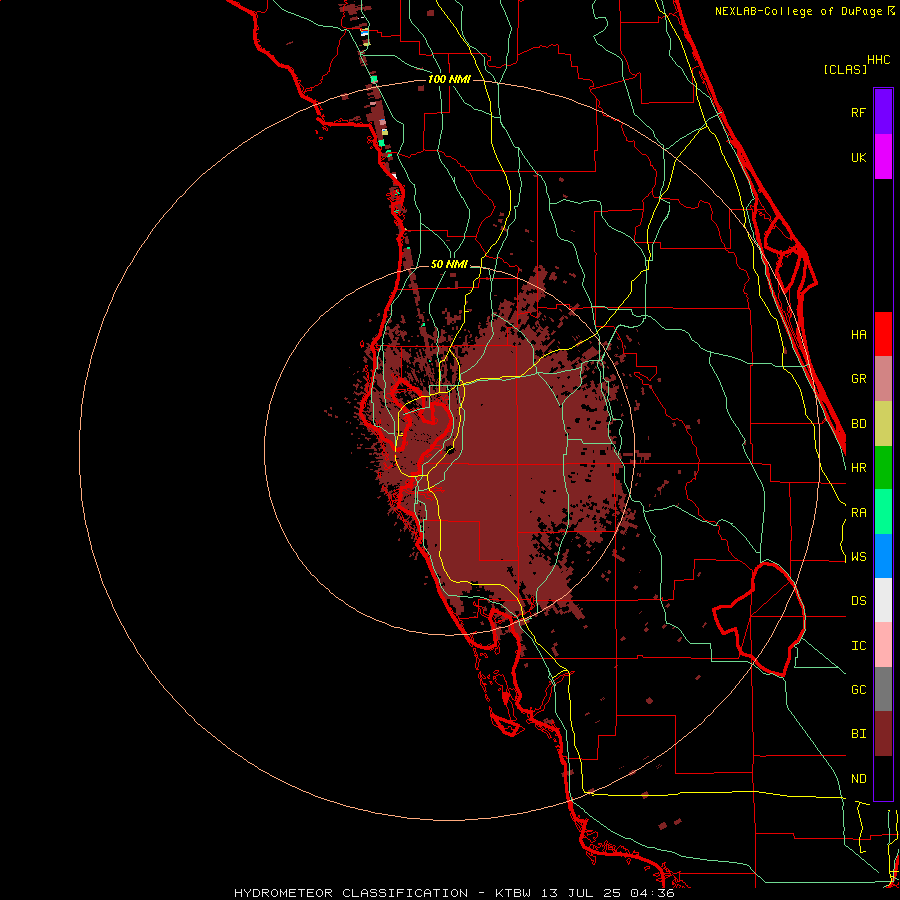Click the BI legend label
The image size is (900, 900).
(859, 734)
